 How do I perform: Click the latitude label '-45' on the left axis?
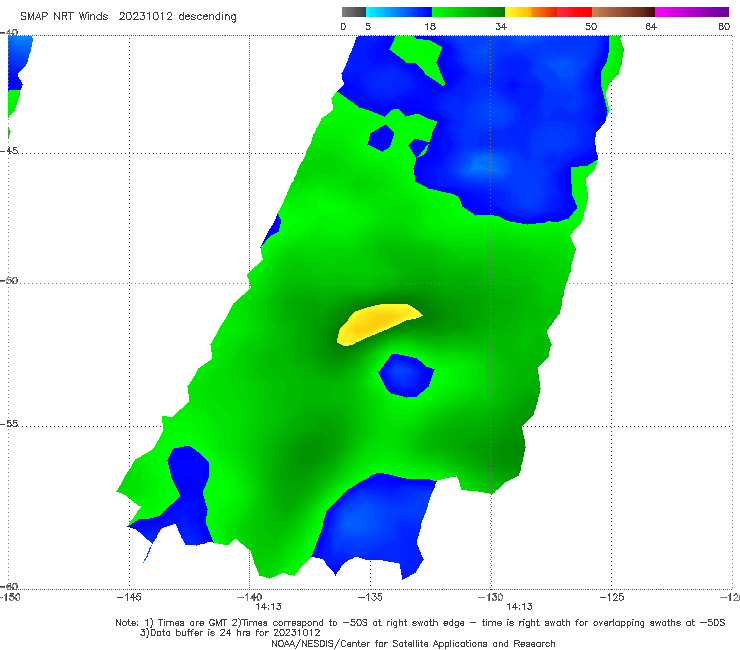[9, 150]
